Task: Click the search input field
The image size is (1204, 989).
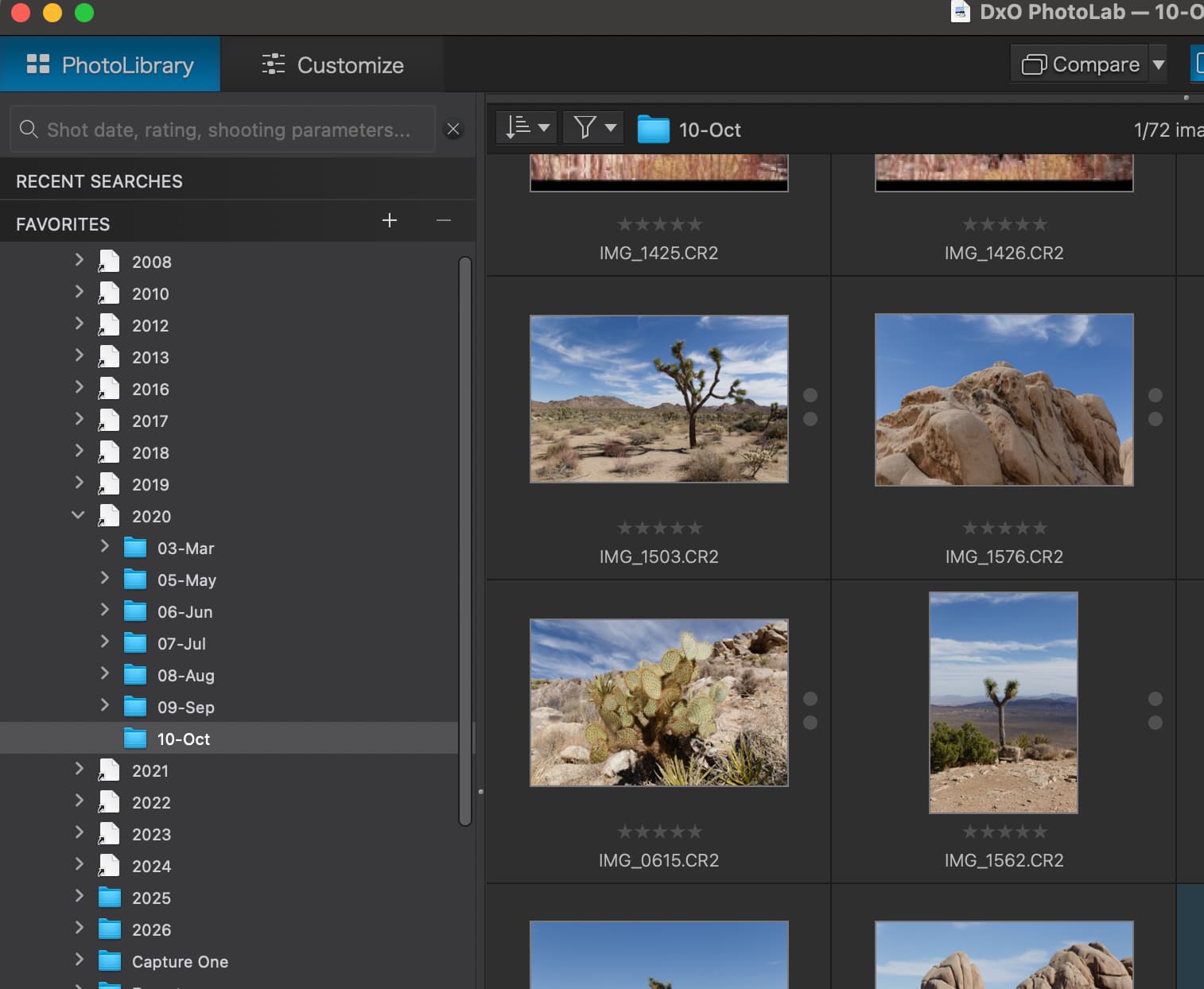Action: point(227,130)
